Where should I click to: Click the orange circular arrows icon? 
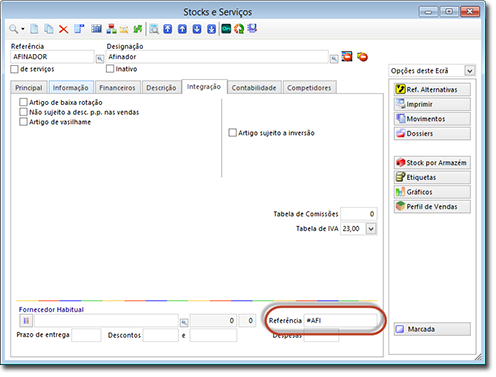[x=239, y=29]
